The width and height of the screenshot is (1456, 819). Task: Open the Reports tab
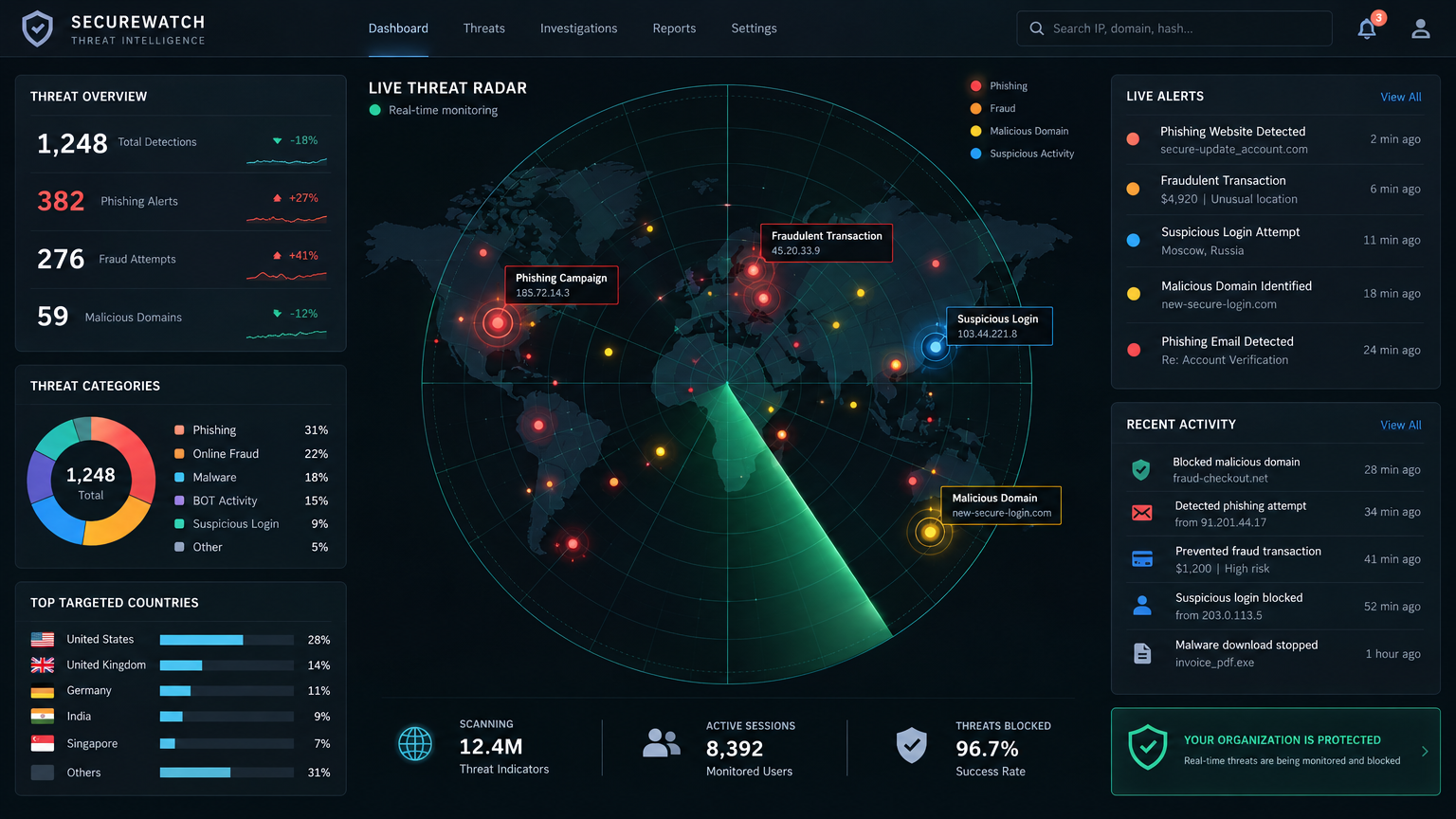coord(674,28)
